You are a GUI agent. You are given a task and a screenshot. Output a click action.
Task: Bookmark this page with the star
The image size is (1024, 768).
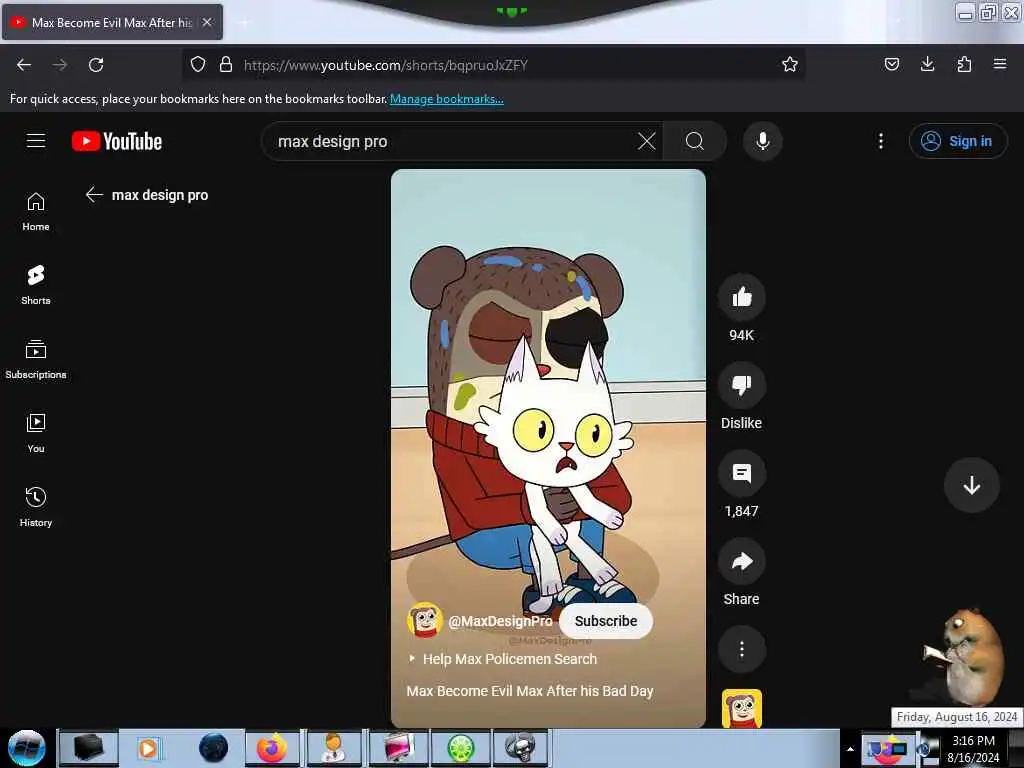790,64
